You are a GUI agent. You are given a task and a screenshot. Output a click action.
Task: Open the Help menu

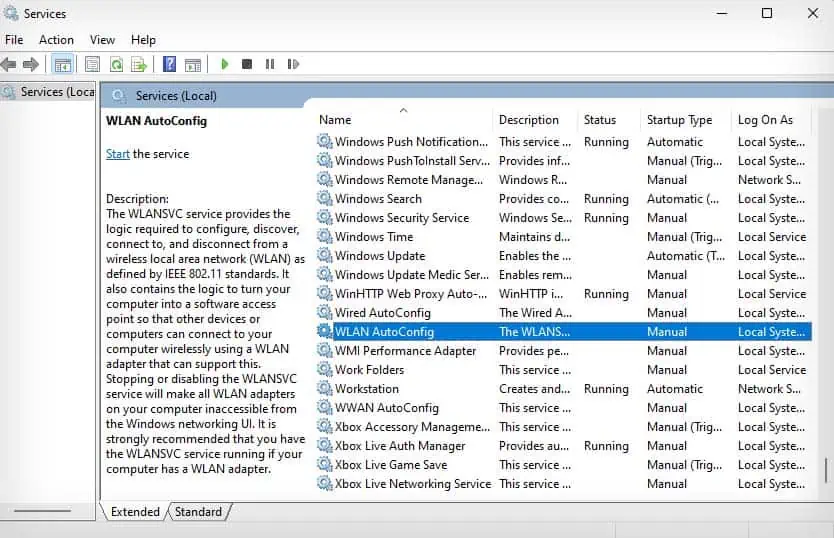(143, 40)
